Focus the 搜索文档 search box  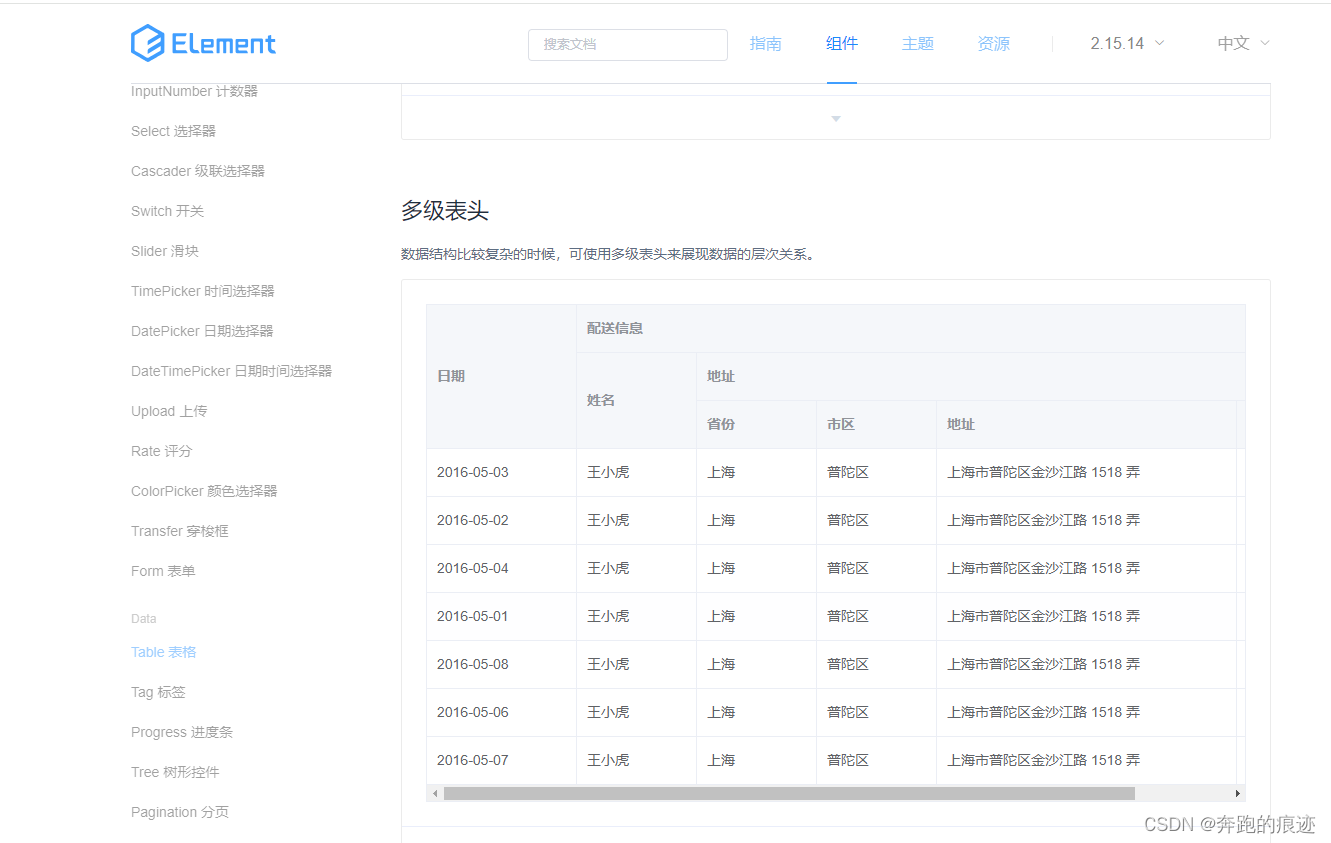click(x=628, y=44)
